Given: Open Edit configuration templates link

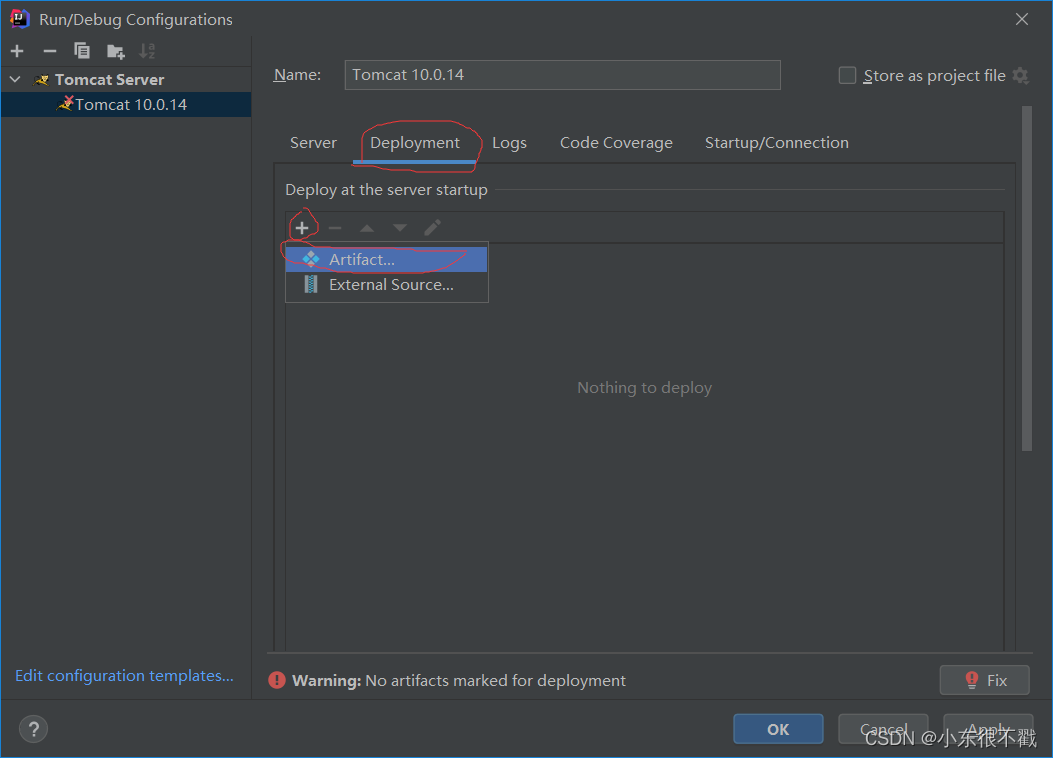Looking at the screenshot, I should [x=124, y=676].
